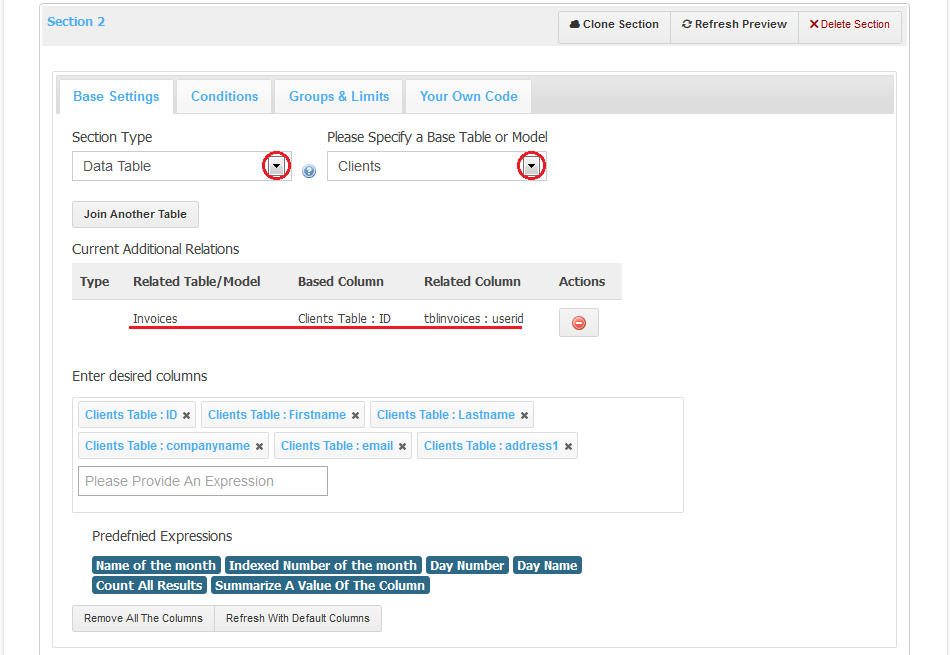Click the Clients Table : email tag label

coord(337,446)
